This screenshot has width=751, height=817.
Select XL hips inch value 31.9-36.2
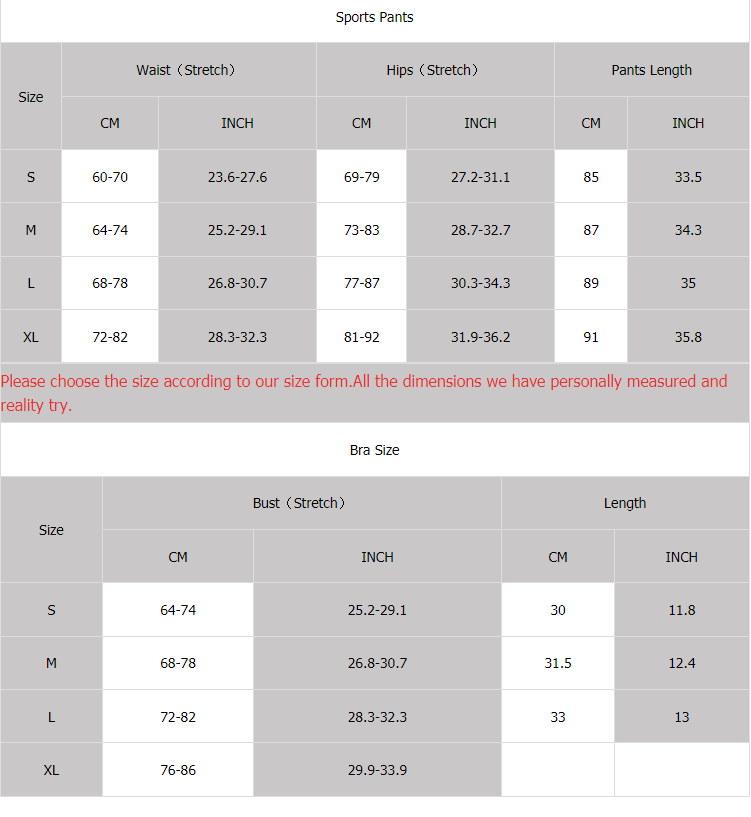[x=480, y=337]
